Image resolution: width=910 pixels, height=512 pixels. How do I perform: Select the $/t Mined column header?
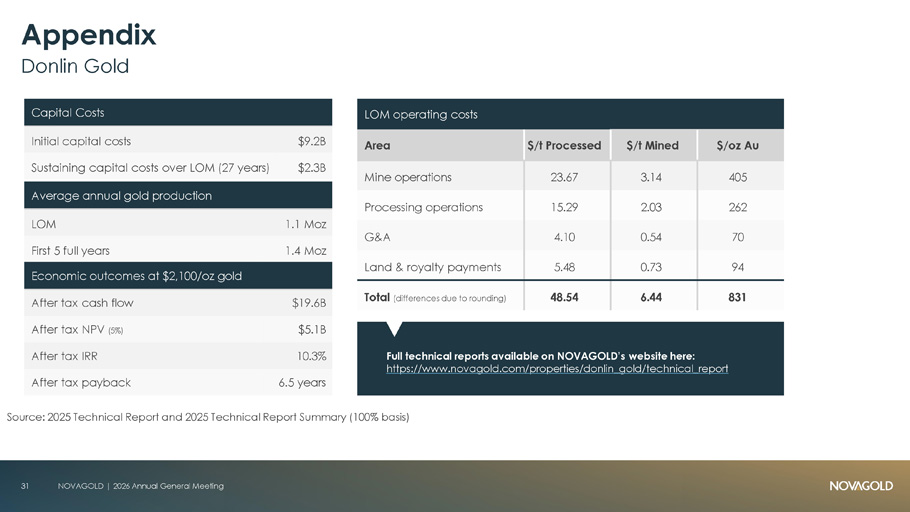click(x=652, y=146)
